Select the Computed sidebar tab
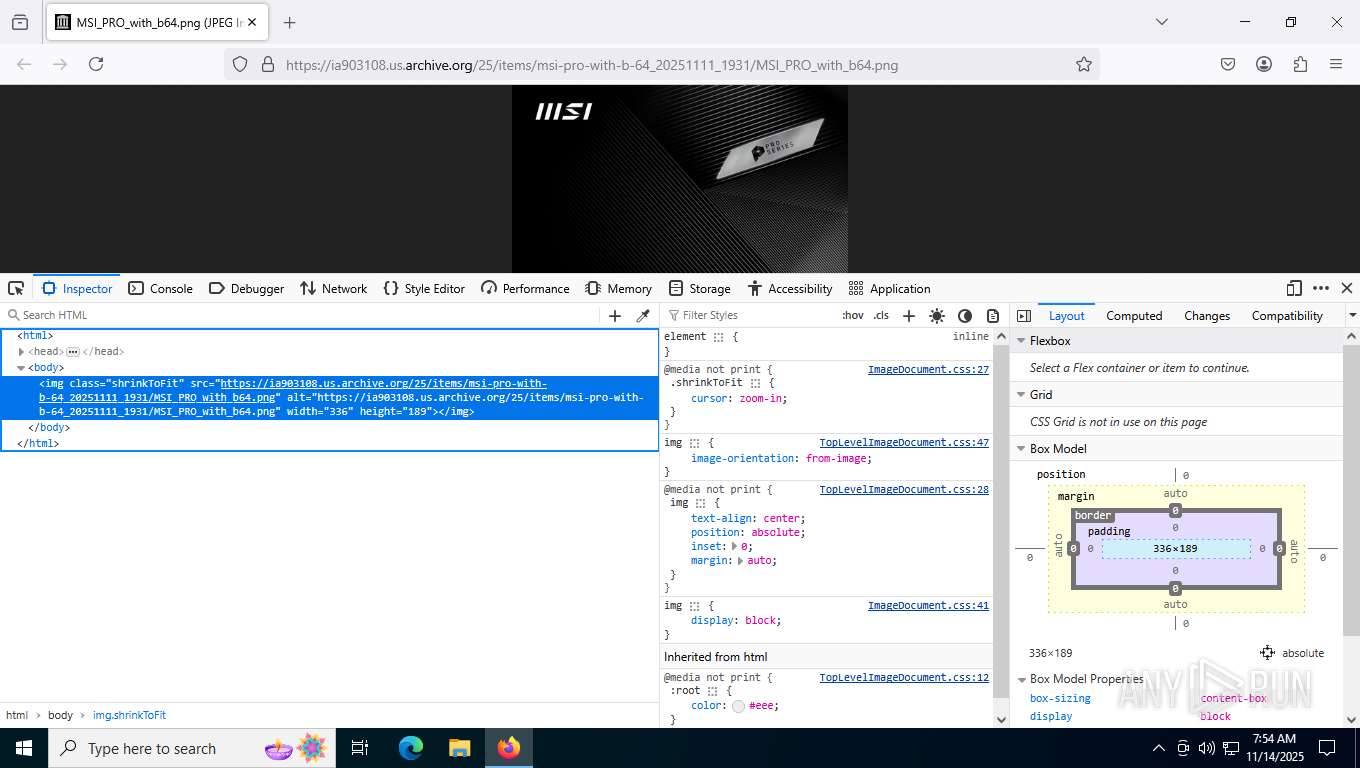This screenshot has width=1360, height=768. [x=1134, y=315]
